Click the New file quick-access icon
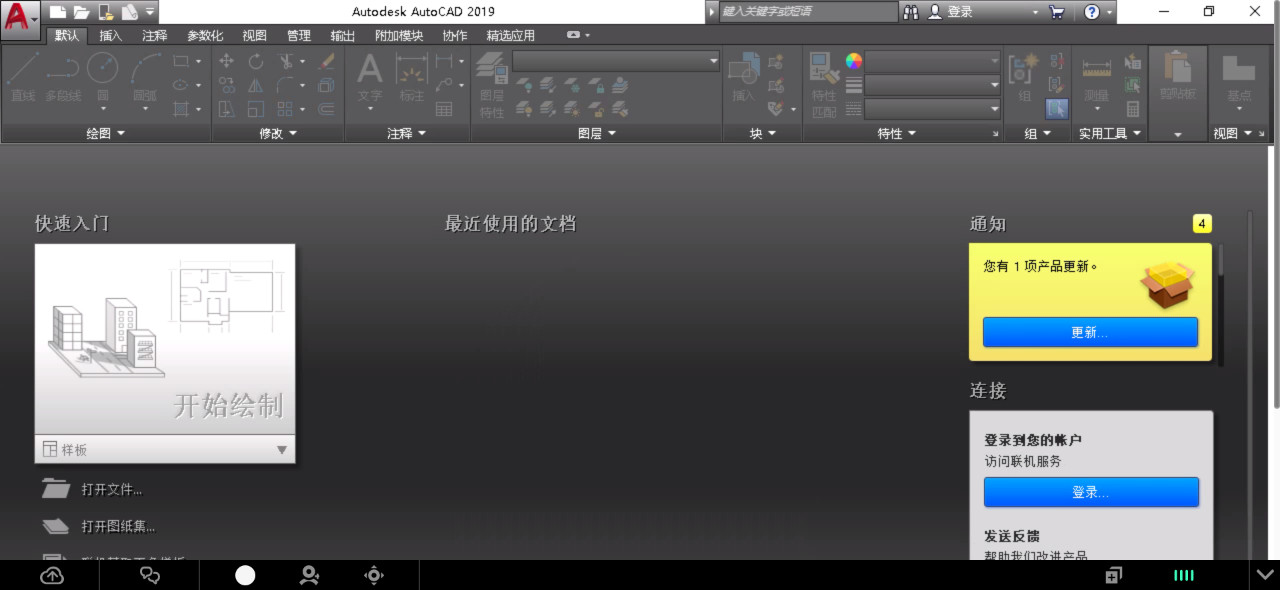Image resolution: width=1280 pixels, height=590 pixels. (58, 12)
